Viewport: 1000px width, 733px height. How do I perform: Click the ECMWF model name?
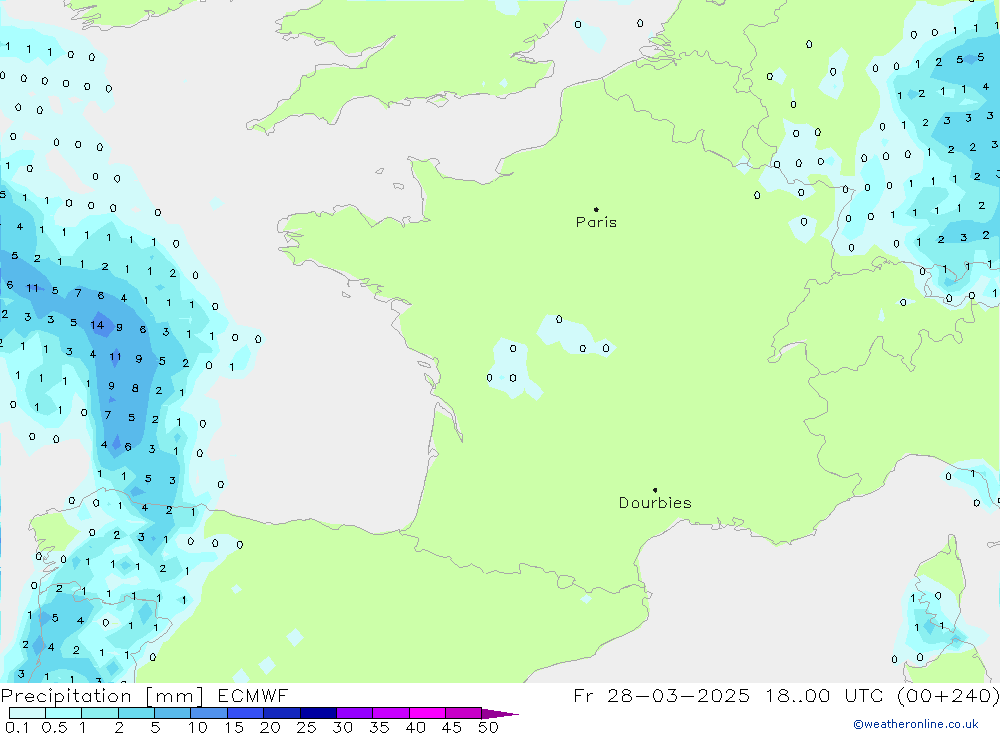(253, 695)
